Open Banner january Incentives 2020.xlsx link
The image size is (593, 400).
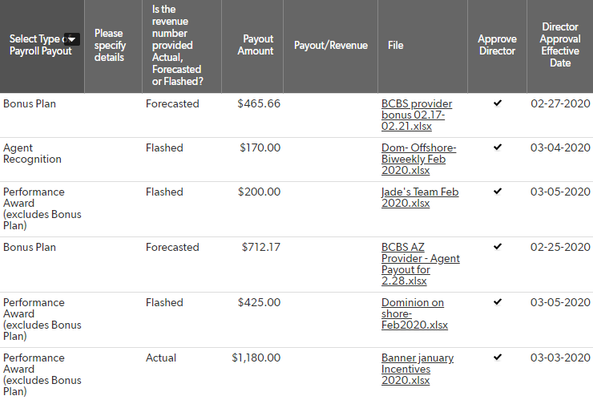click(x=417, y=369)
